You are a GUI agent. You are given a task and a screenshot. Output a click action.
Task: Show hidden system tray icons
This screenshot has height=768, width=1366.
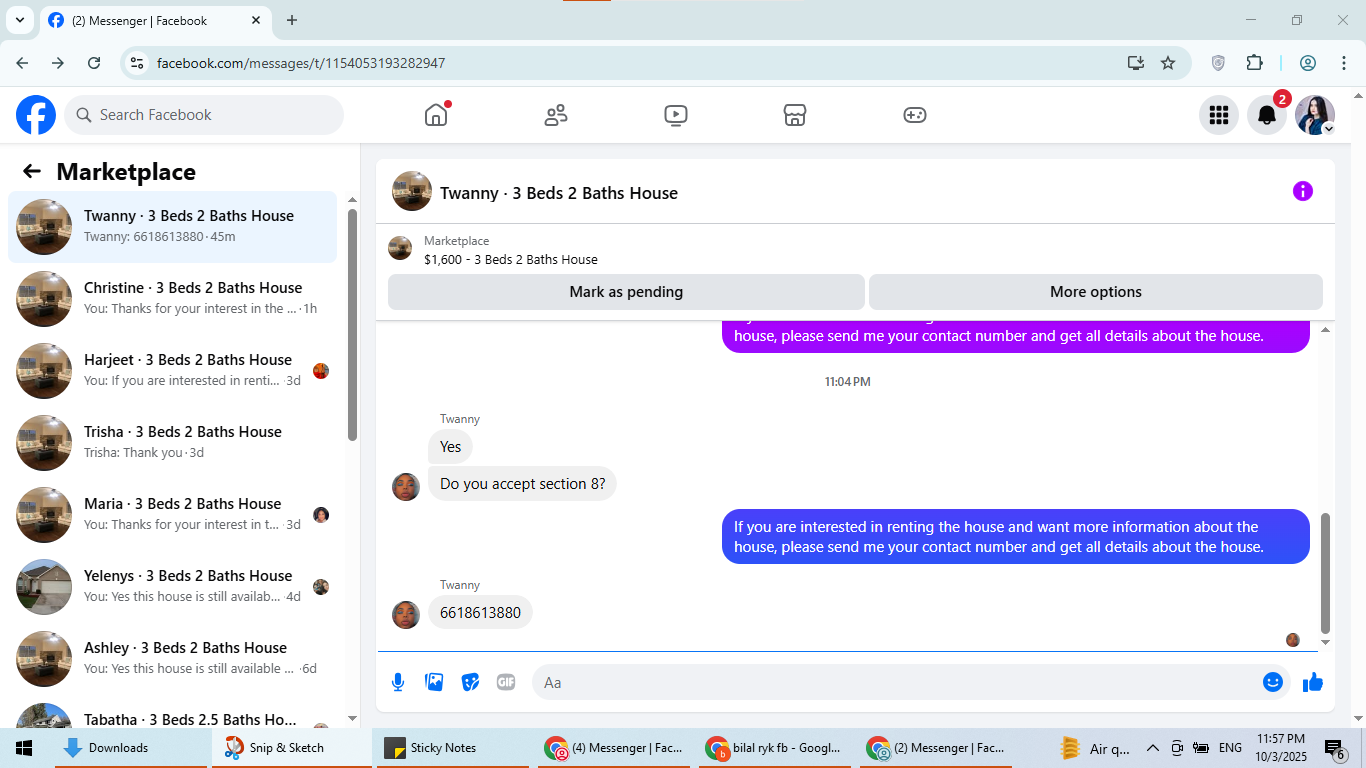click(1152, 748)
